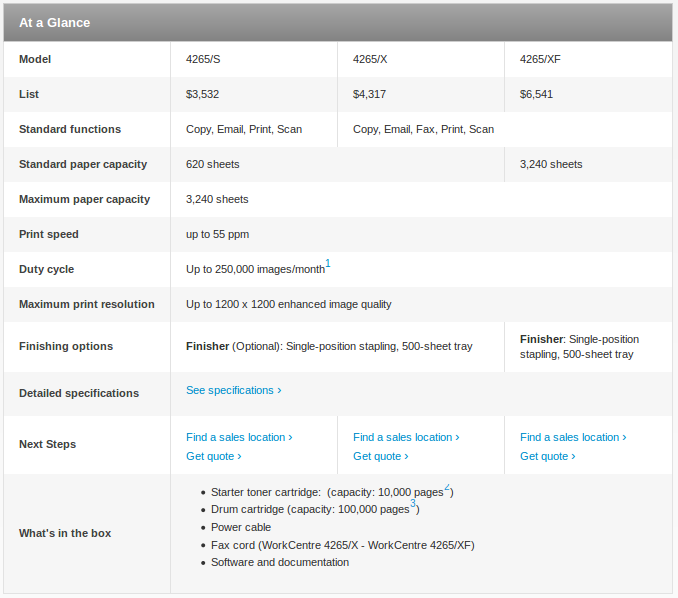Click the Detailed specifications label

pos(79,393)
